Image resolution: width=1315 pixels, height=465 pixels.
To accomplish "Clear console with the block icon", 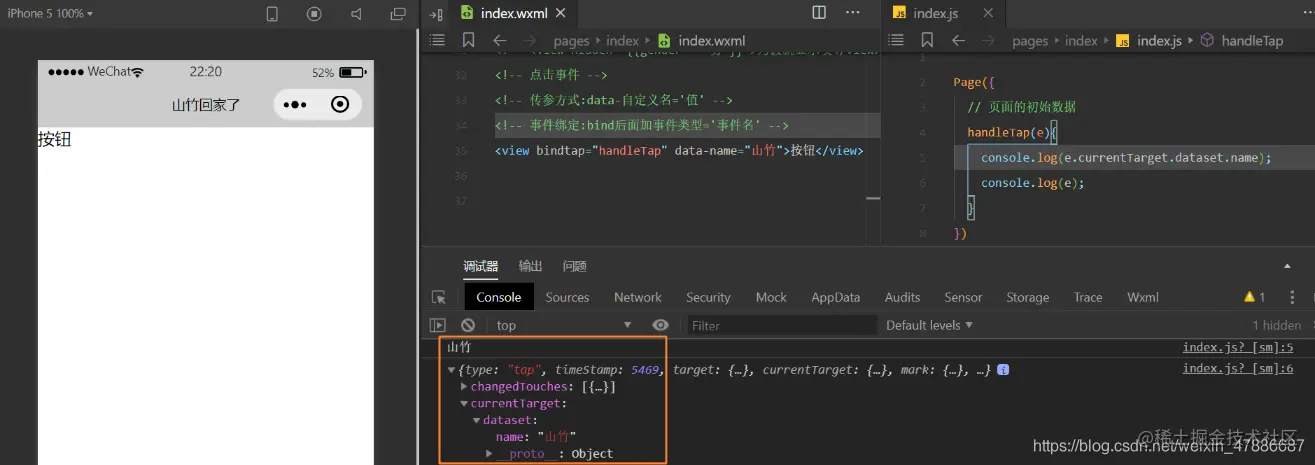I will click(x=468, y=325).
